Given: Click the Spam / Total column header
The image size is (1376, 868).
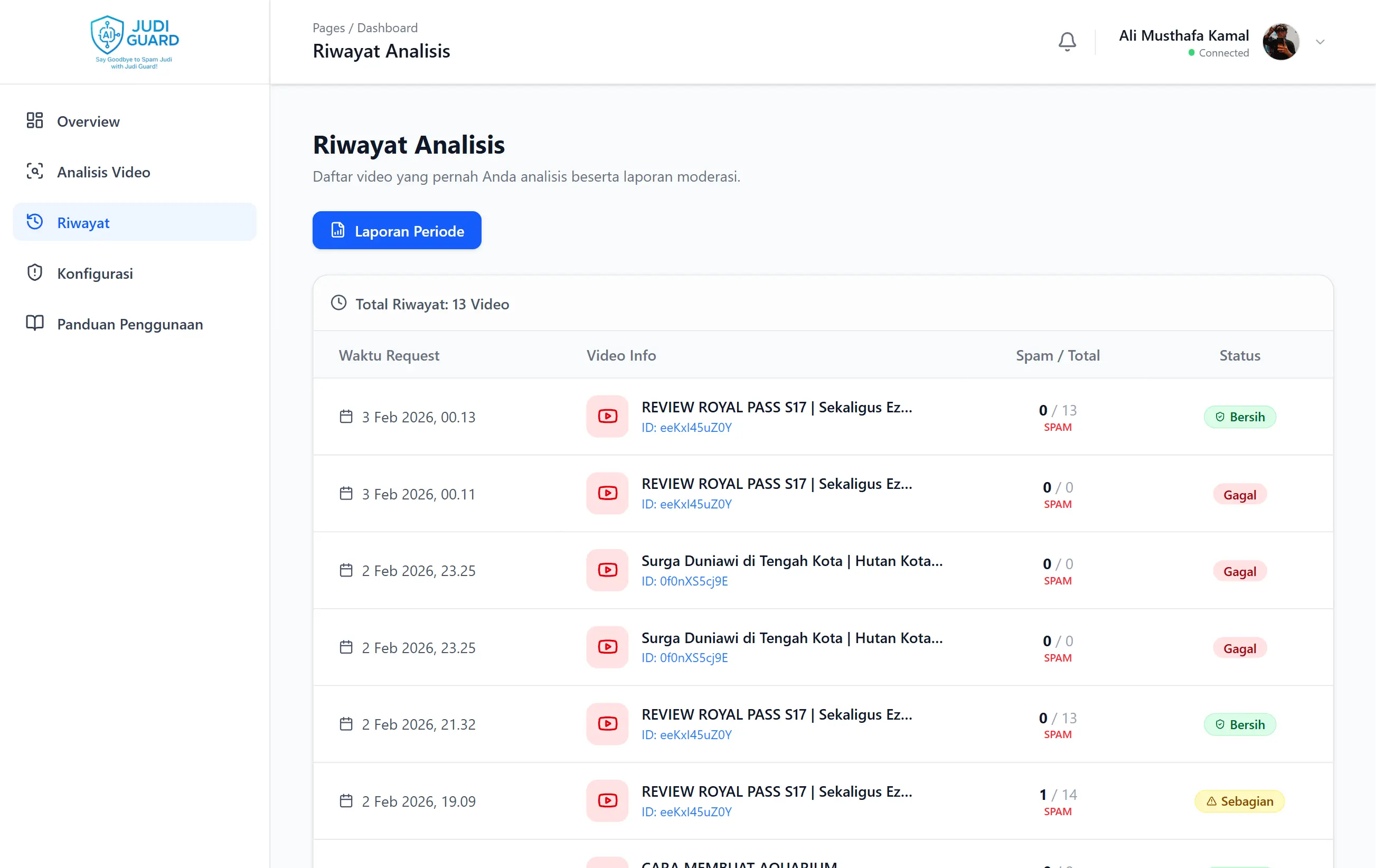Looking at the screenshot, I should pyautogui.click(x=1058, y=355).
